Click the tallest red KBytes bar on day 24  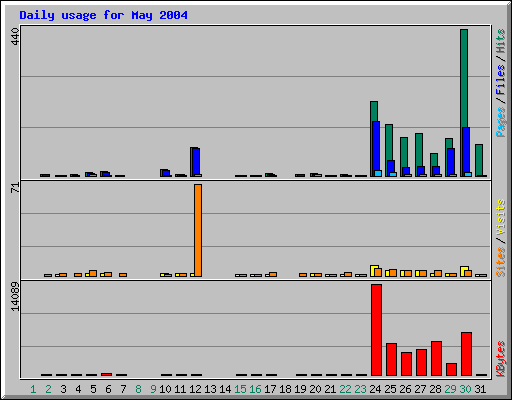point(376,330)
